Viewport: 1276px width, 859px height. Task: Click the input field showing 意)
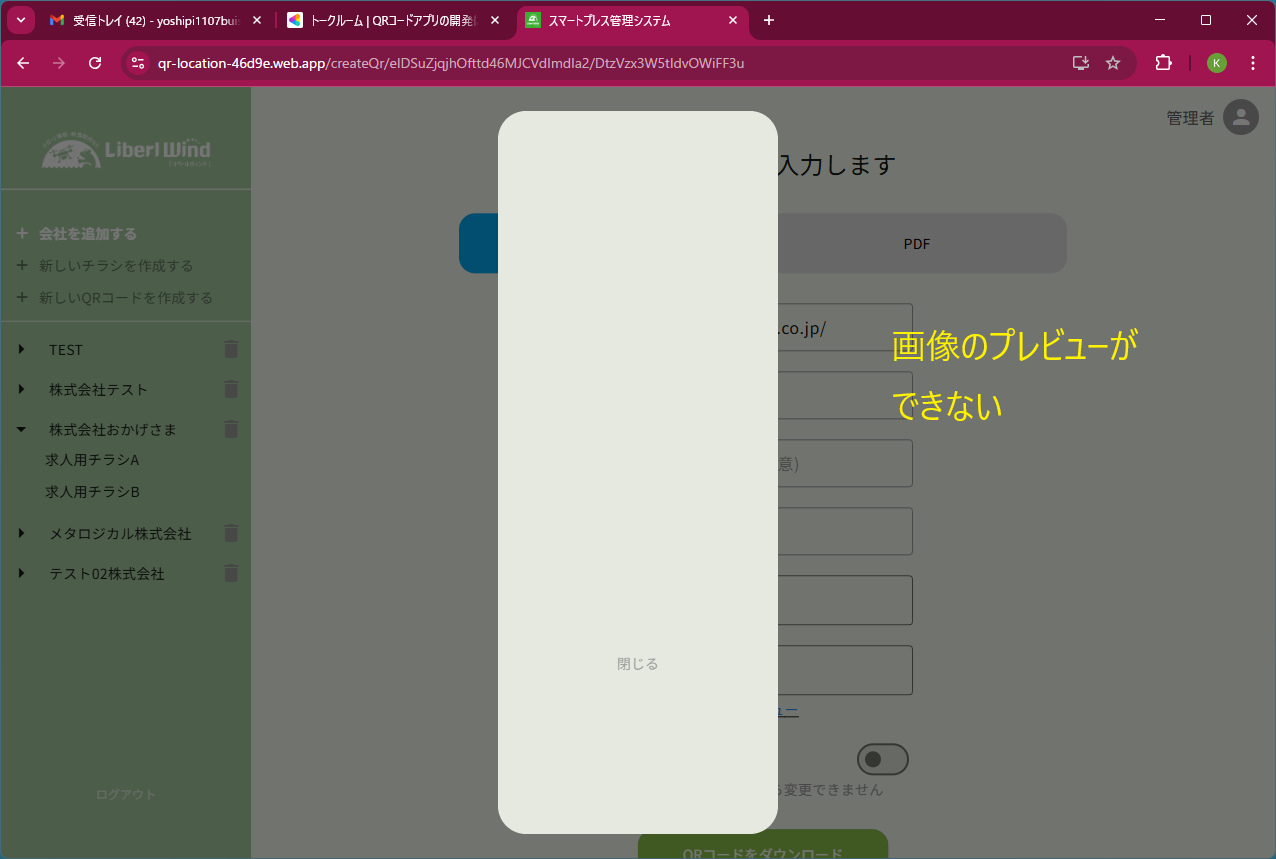[x=845, y=463]
